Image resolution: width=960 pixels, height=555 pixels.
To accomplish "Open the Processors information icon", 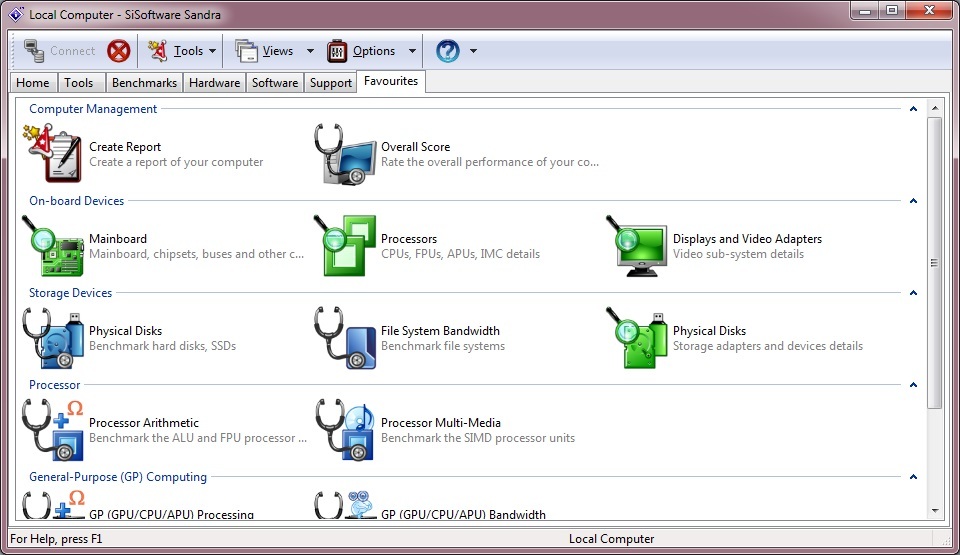I will (x=345, y=246).
